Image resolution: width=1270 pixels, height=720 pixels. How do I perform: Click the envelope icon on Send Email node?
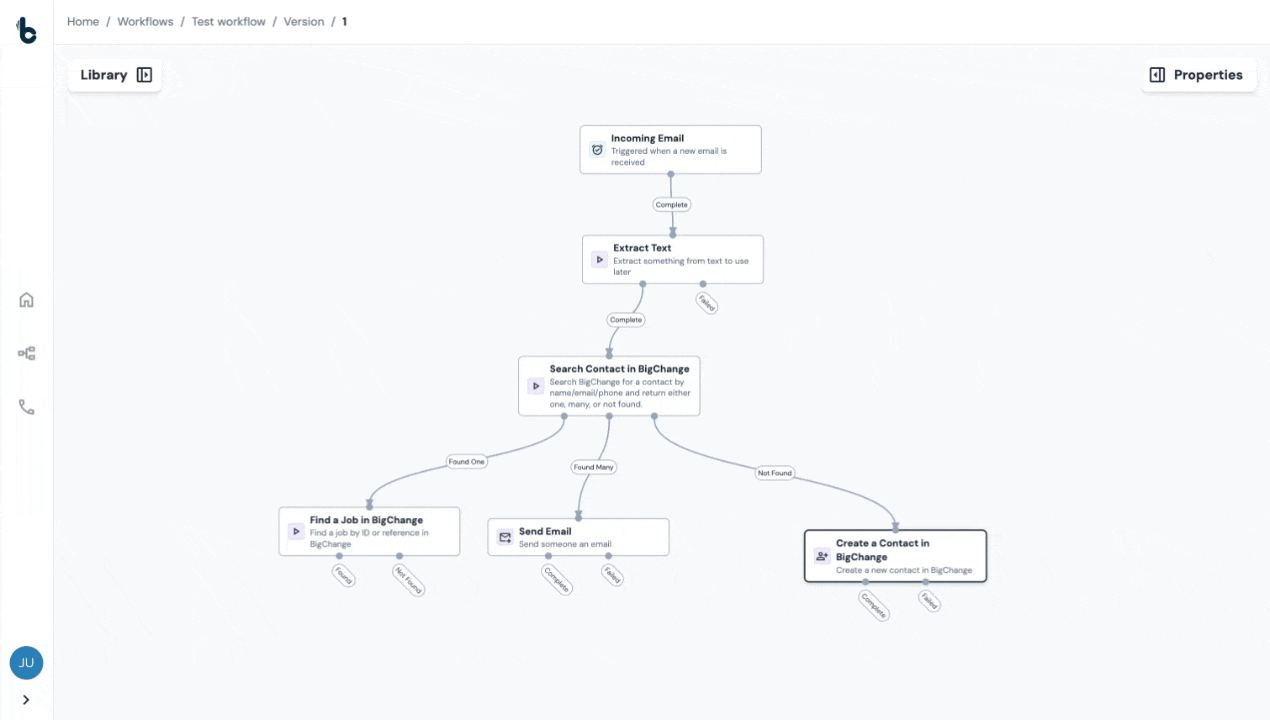pos(505,538)
